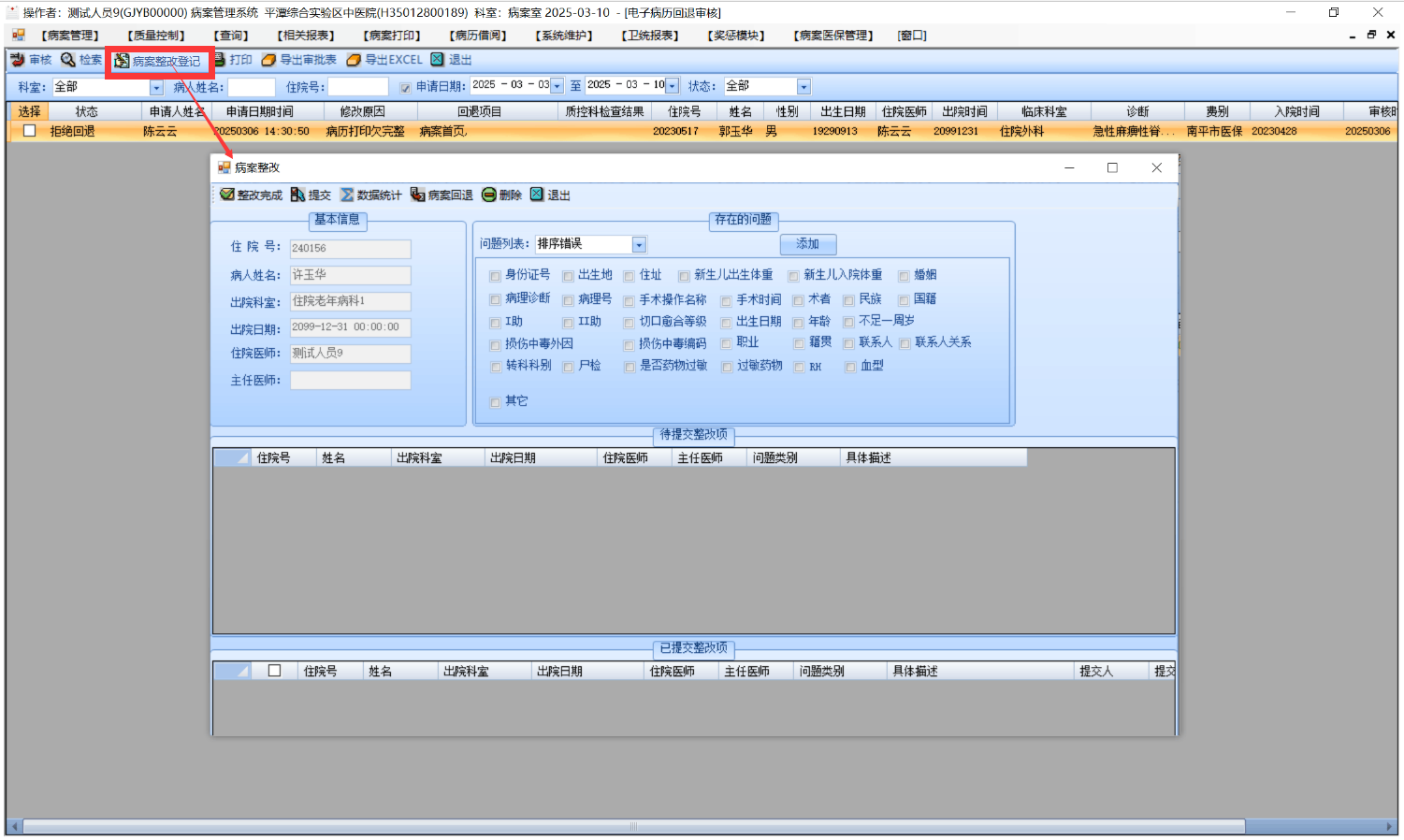Restore the inner MDI child window

[x=1371, y=36]
